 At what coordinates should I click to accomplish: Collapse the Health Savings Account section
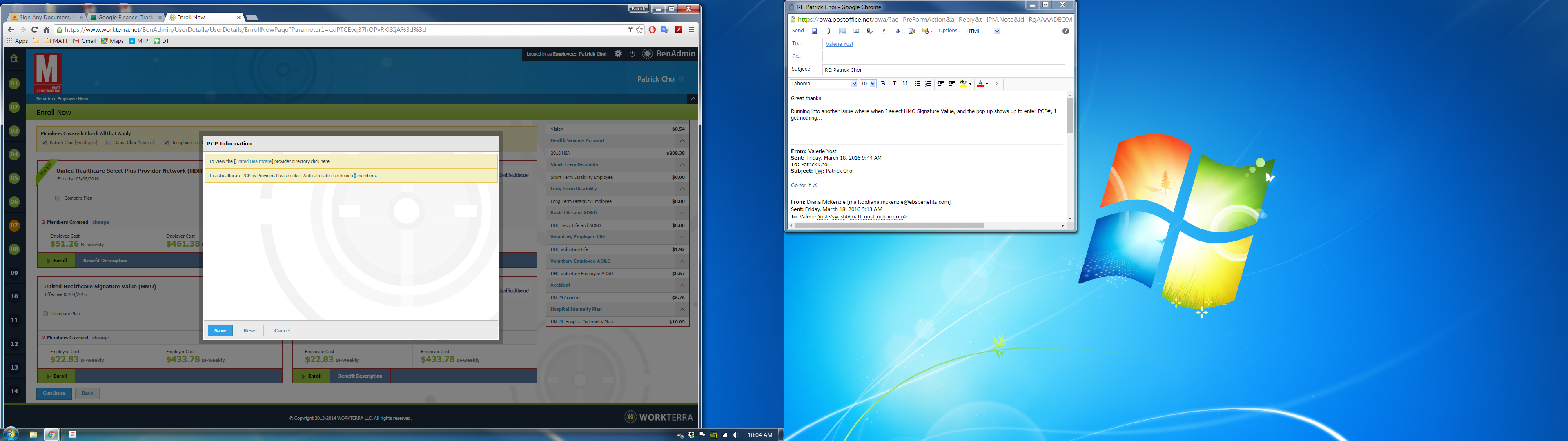click(x=682, y=141)
